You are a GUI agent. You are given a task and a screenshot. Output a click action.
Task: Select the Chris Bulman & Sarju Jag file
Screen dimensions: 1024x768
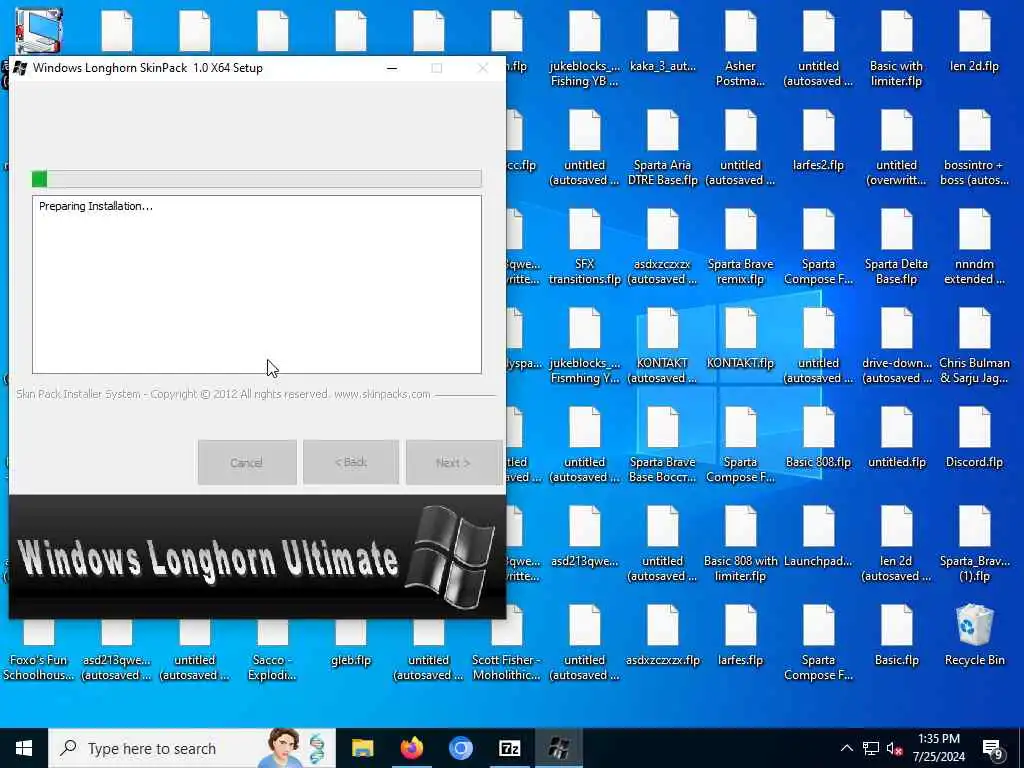click(974, 346)
